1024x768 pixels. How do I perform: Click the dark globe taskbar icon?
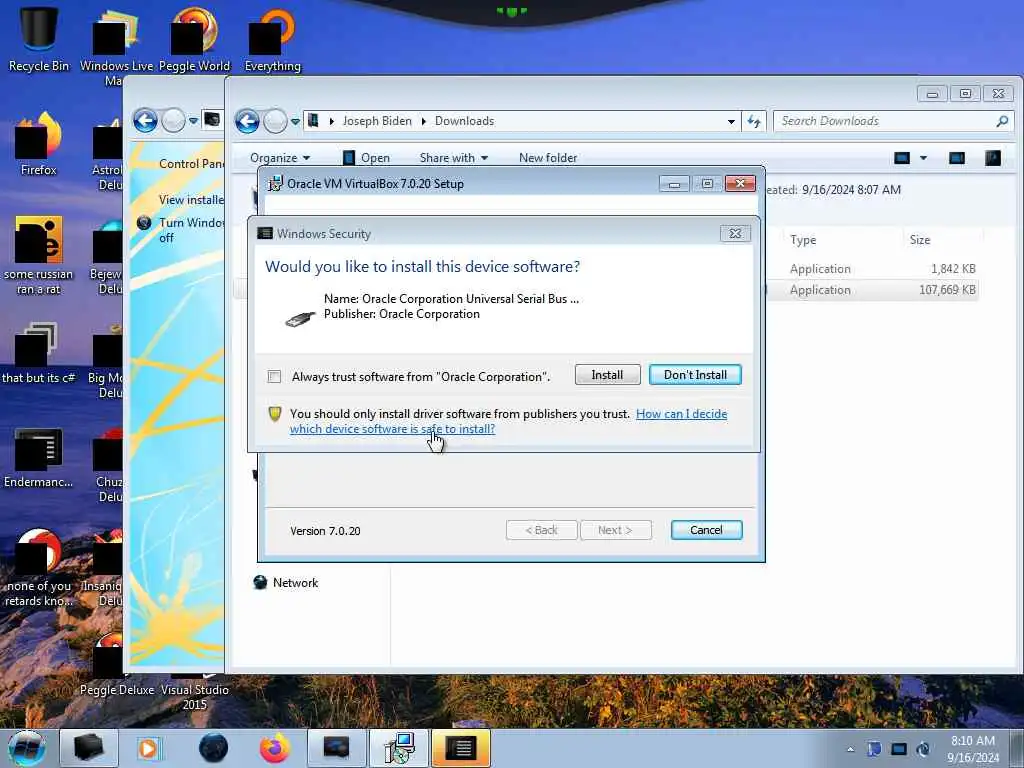[214, 748]
